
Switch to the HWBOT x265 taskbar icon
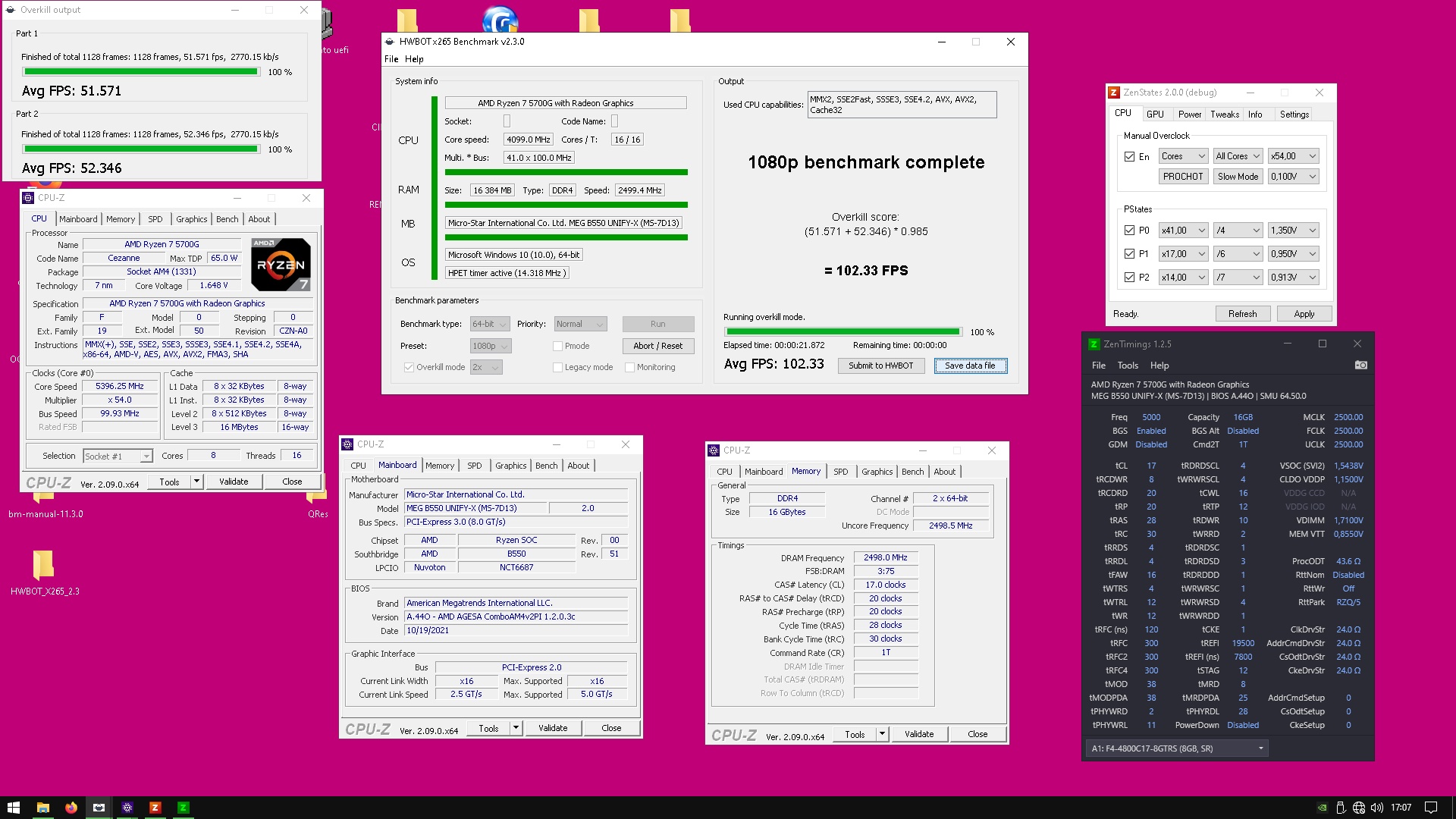point(99,808)
